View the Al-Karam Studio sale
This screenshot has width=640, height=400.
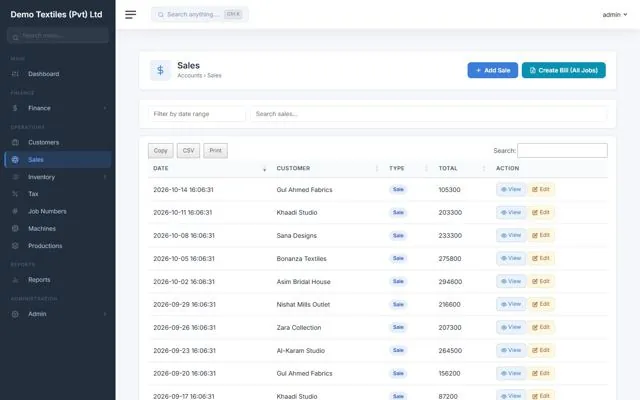pos(511,350)
